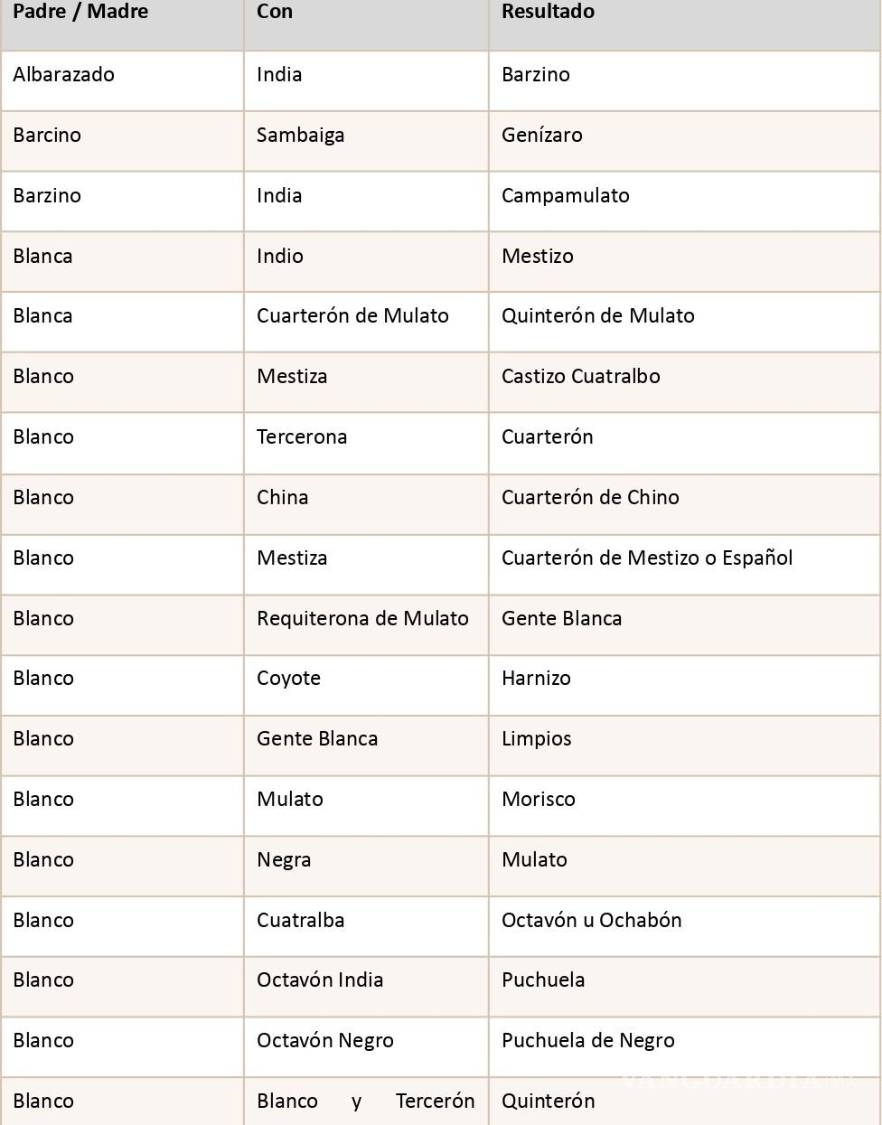The height and width of the screenshot is (1125, 882).
Task: Select the 'Genízaro' result cell
Action: 542,135
